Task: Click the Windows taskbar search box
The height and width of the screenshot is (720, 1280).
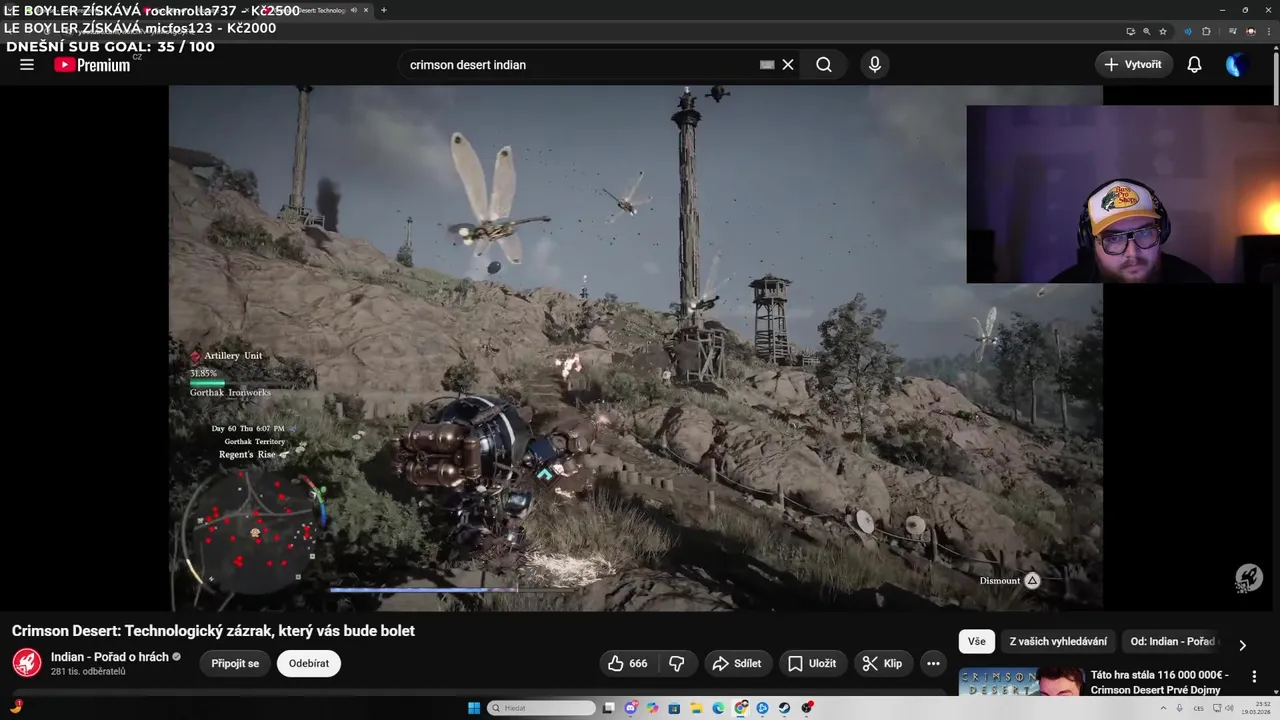Action: (x=541, y=708)
